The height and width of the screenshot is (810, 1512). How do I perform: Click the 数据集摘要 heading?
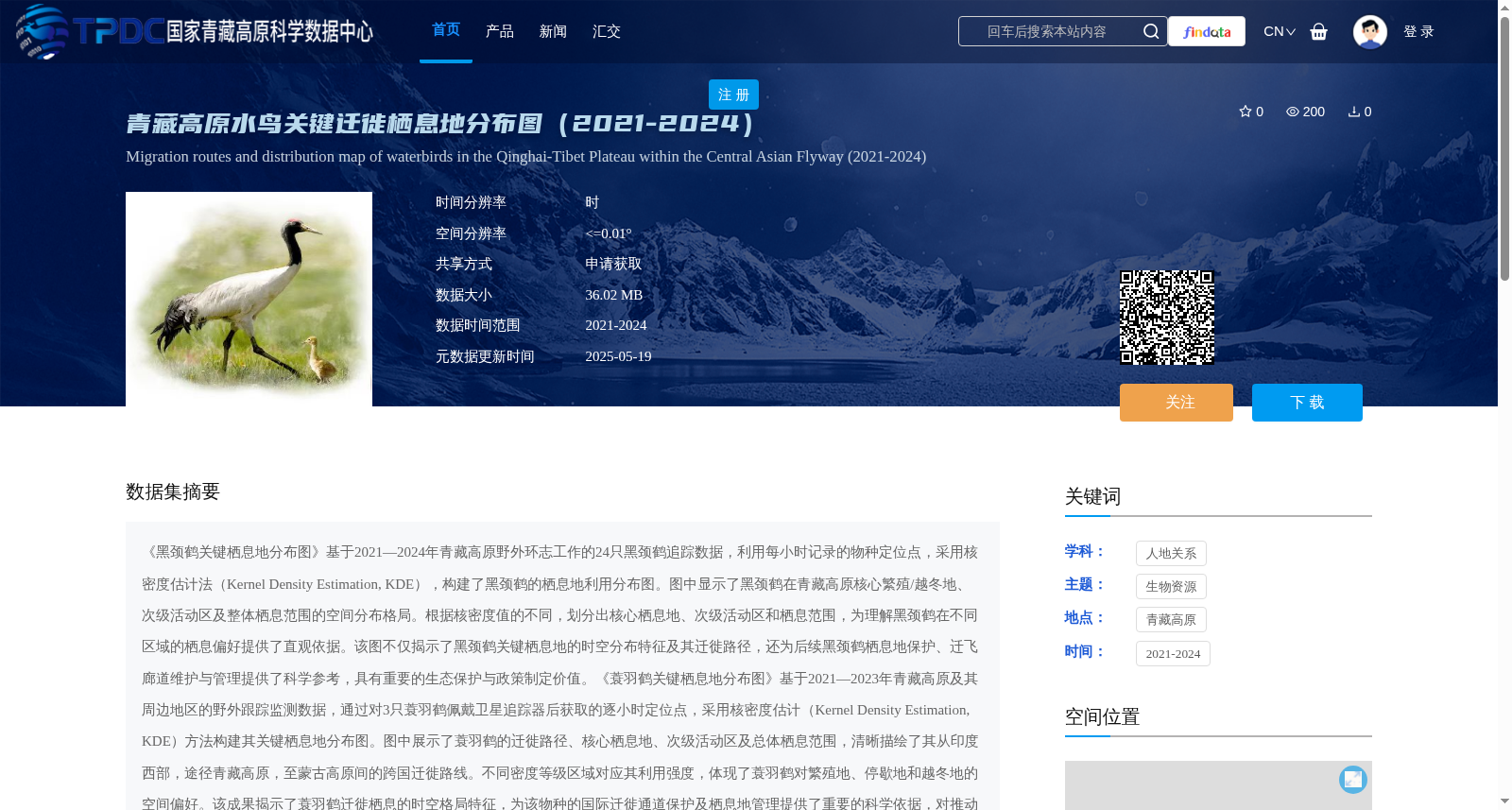(173, 491)
